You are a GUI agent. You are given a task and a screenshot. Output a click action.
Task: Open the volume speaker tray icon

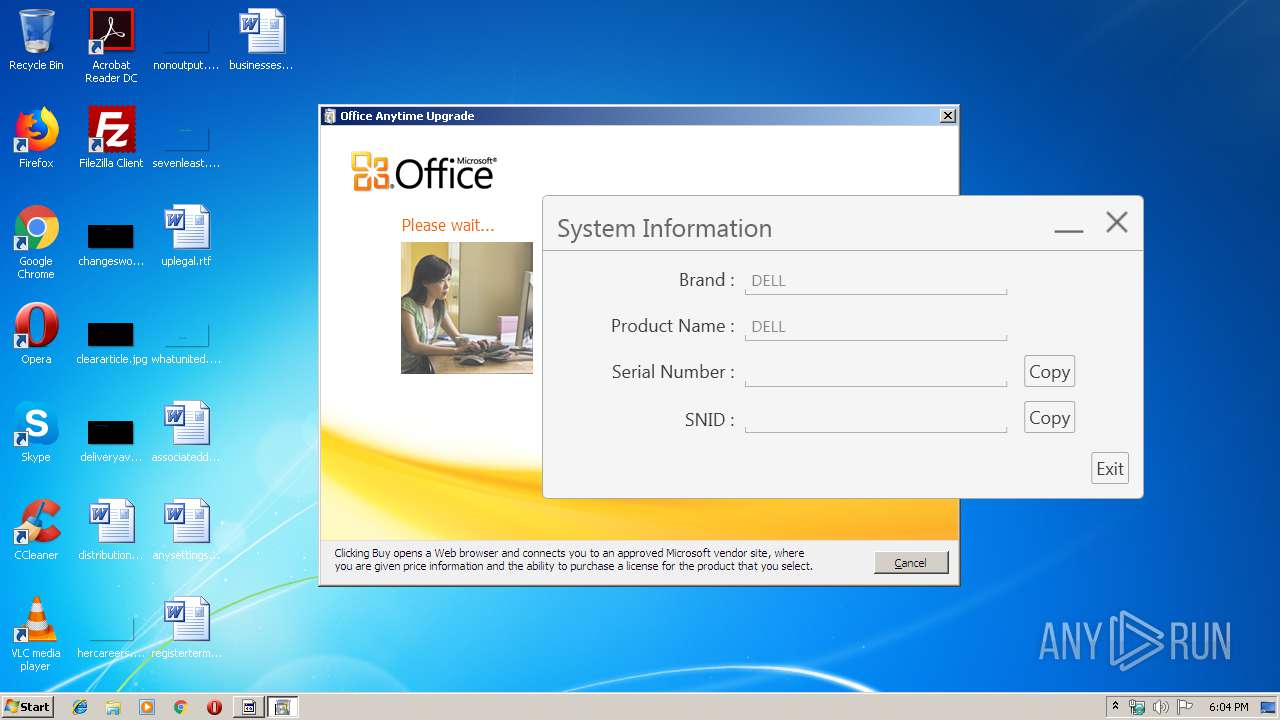[1160, 707]
